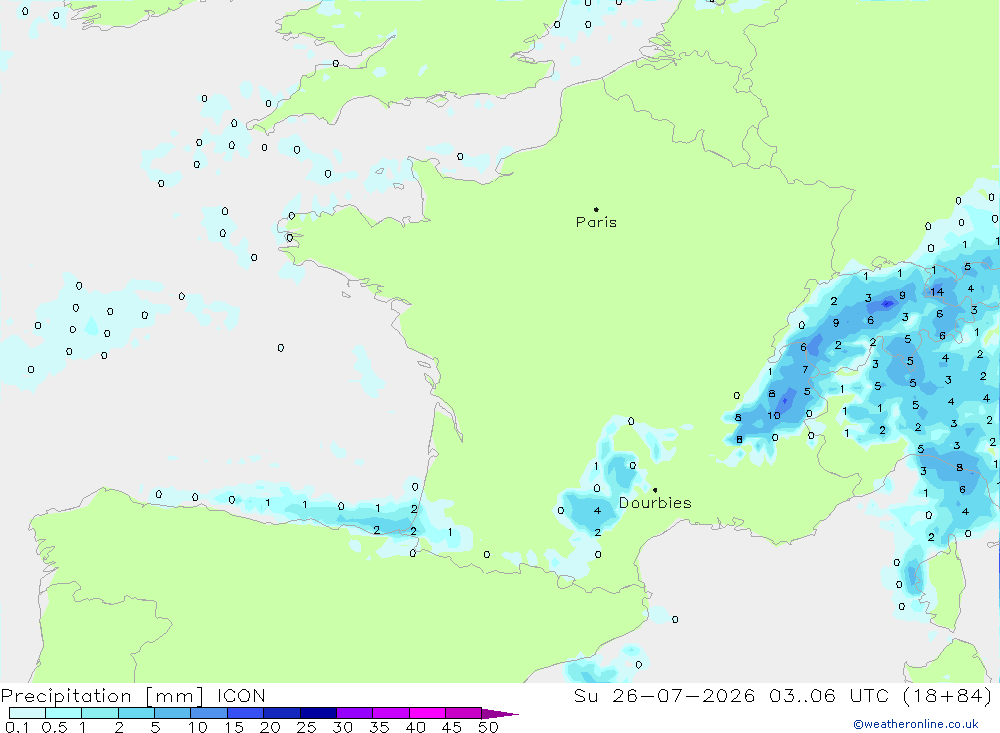Pick the legend swatch between 5 and 10
Image resolution: width=1000 pixels, height=733 pixels.
pyautogui.click(x=173, y=713)
